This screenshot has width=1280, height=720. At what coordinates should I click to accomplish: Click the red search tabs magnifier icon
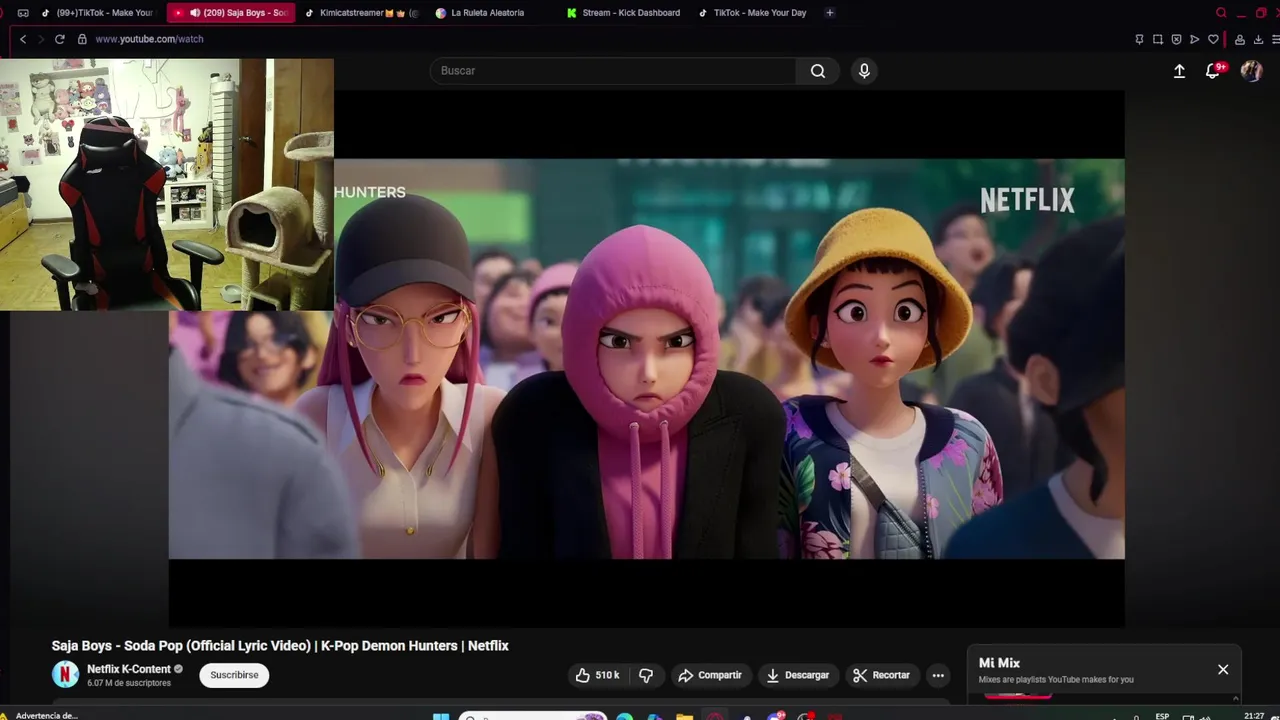(1221, 13)
